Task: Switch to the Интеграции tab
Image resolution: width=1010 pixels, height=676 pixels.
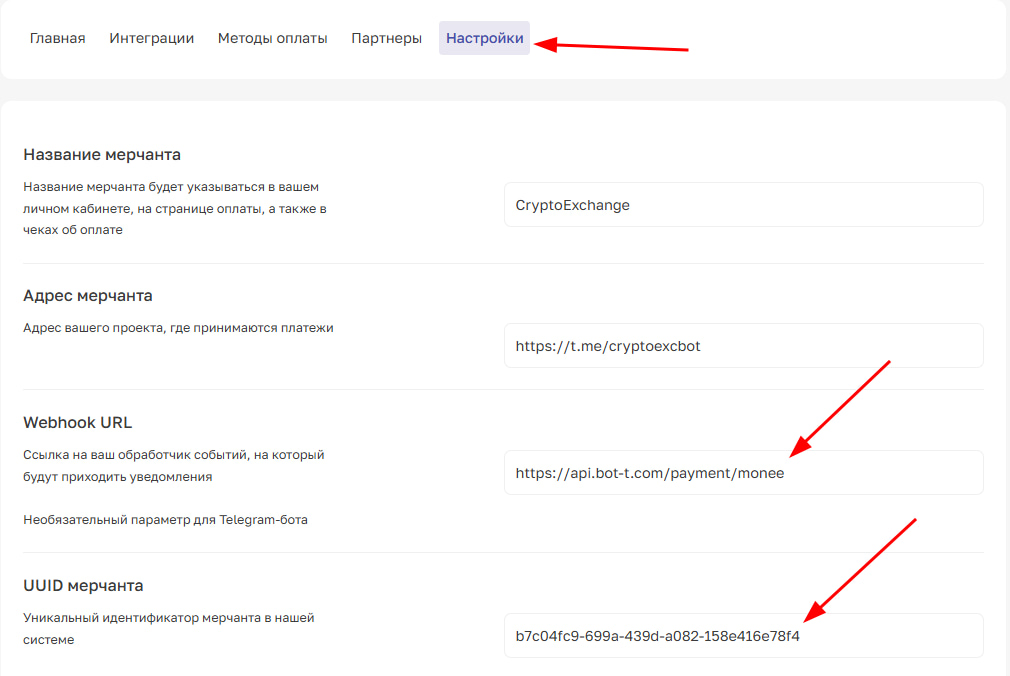Action: click(x=151, y=38)
